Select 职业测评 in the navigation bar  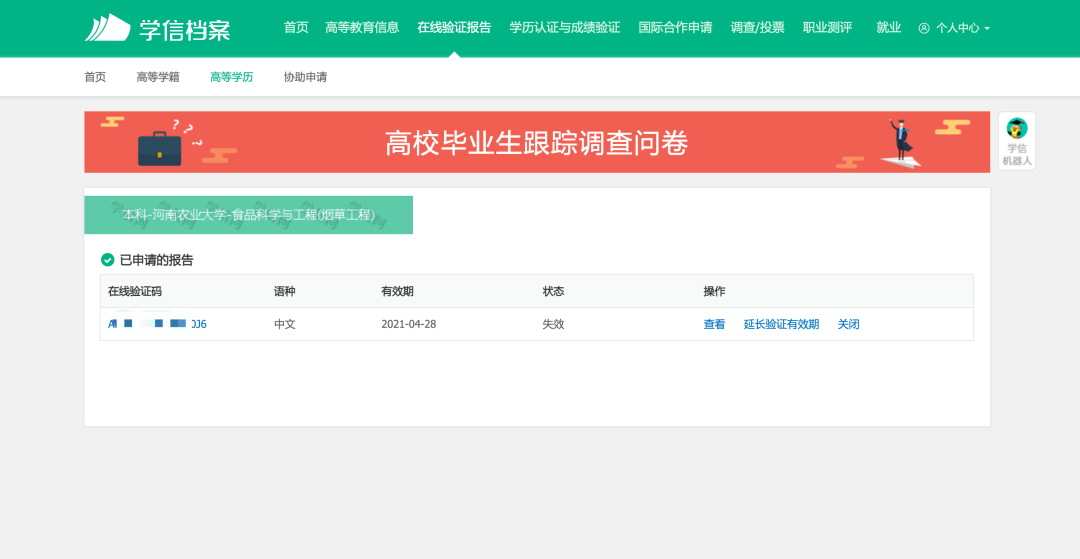tap(827, 28)
